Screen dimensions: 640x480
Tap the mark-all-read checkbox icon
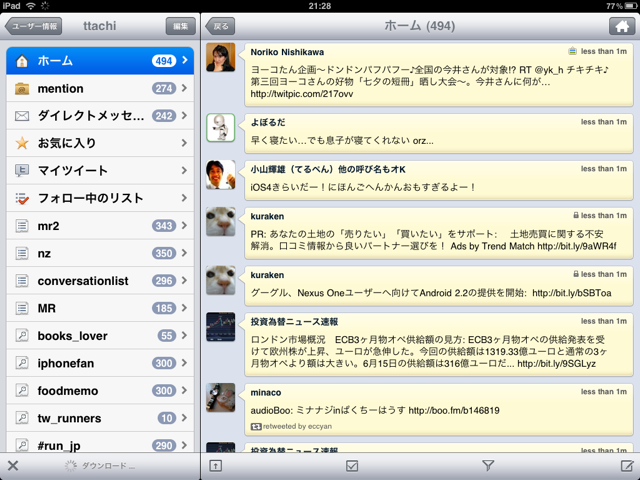pos(352,466)
